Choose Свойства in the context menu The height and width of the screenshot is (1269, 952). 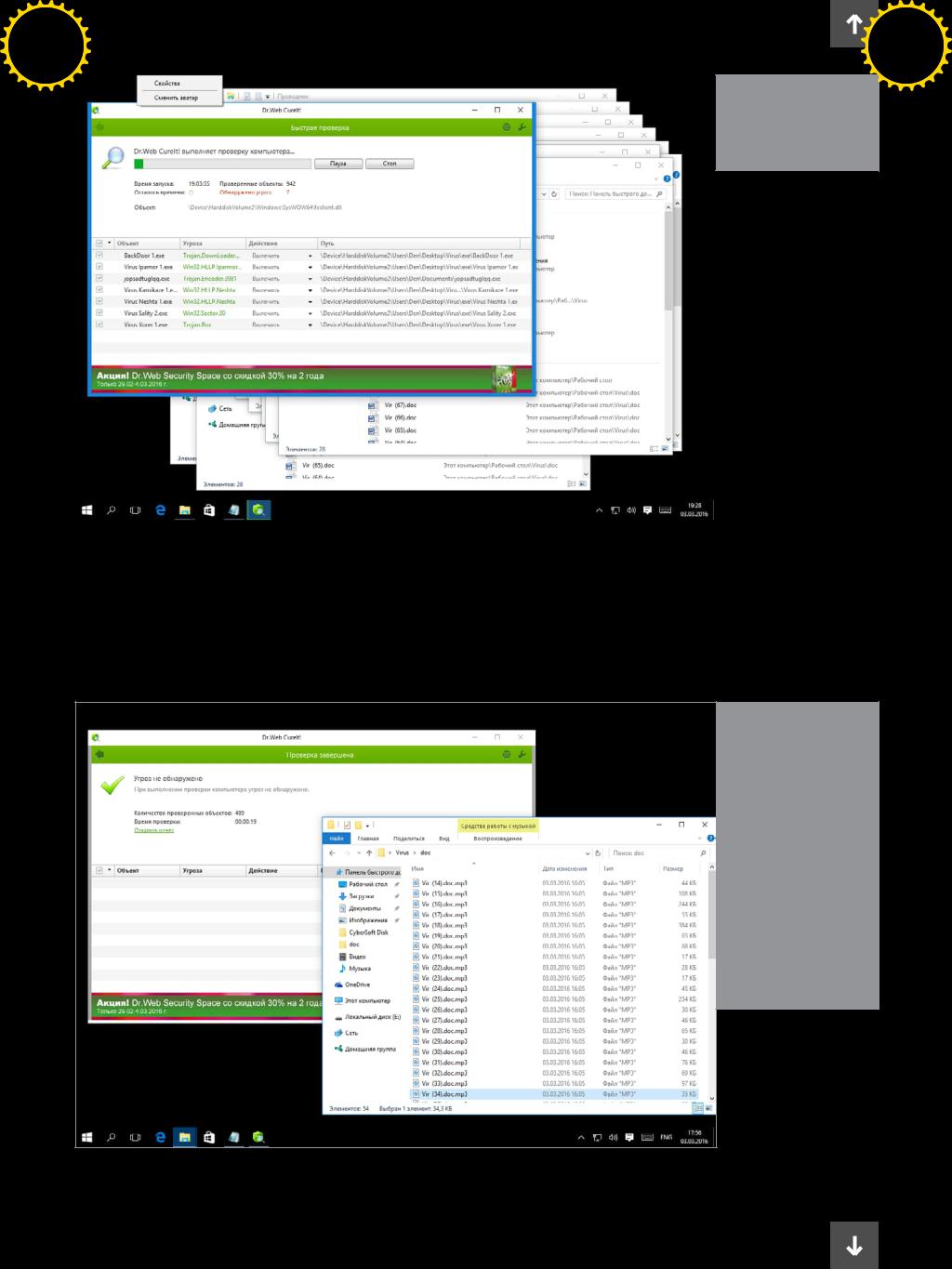pos(167,84)
